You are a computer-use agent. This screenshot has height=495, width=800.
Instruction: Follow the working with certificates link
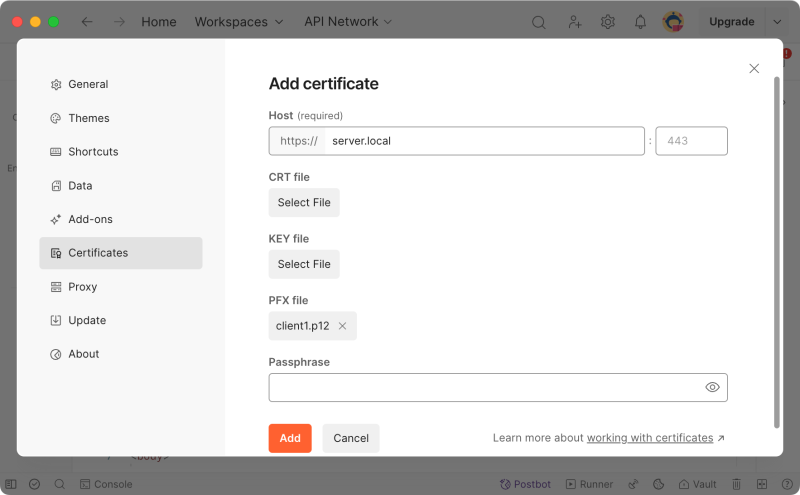tap(650, 438)
